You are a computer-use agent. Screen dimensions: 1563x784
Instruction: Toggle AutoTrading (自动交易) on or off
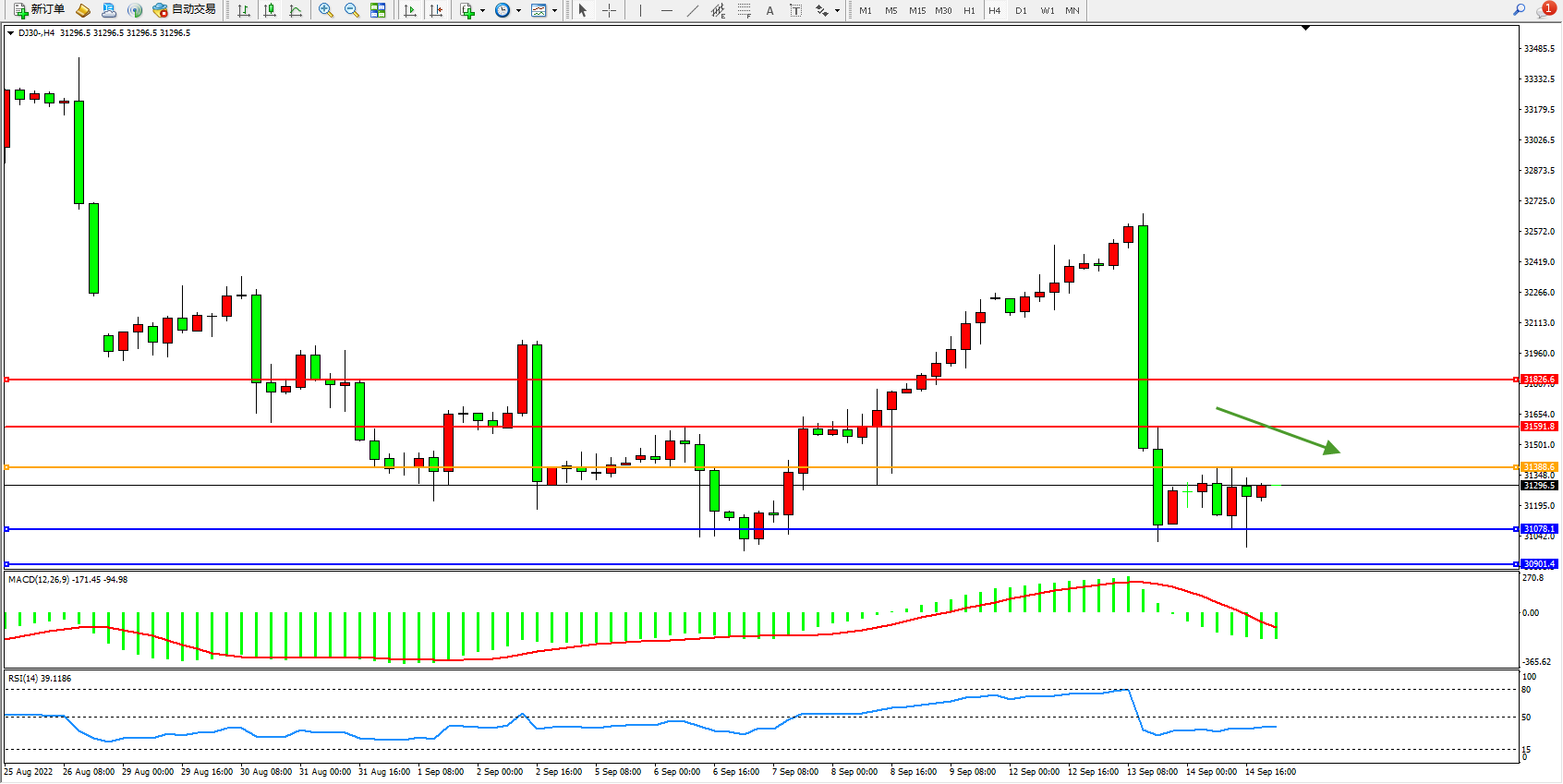click(x=184, y=10)
